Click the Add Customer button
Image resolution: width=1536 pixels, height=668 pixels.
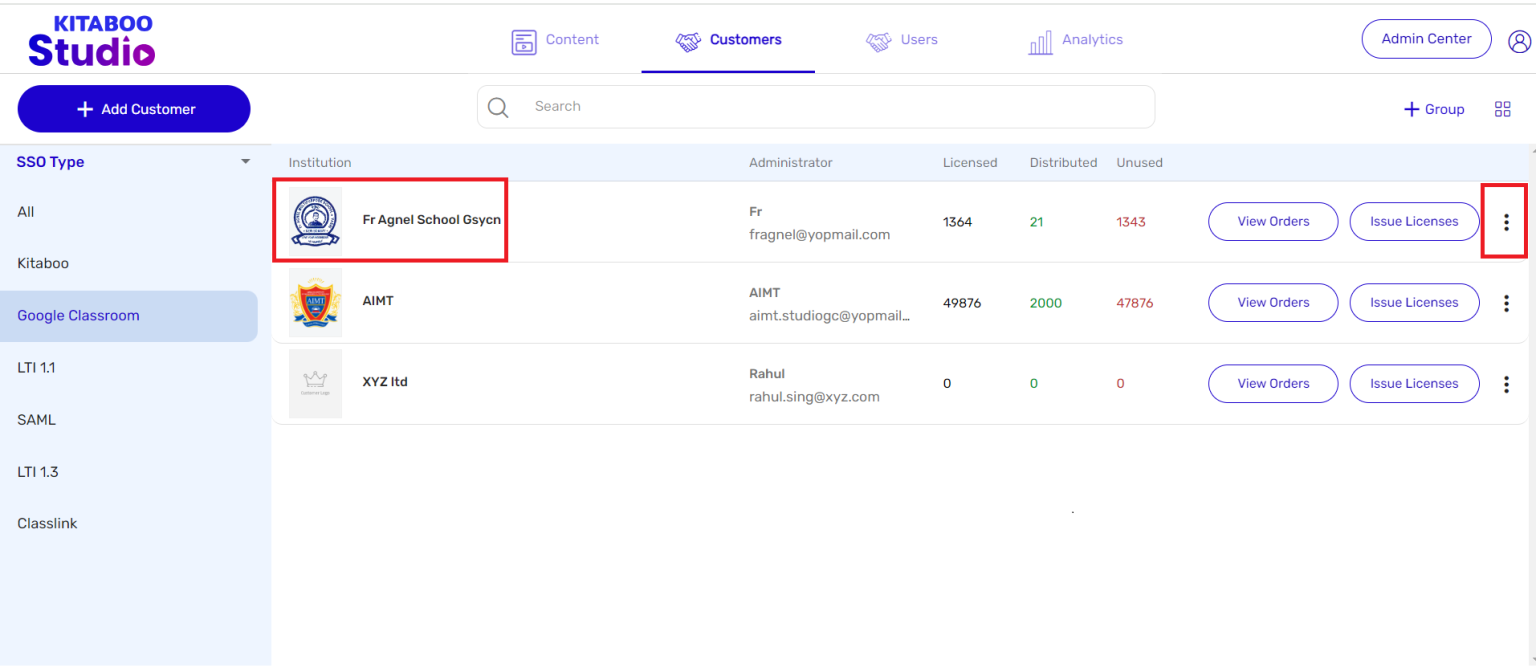coord(134,109)
